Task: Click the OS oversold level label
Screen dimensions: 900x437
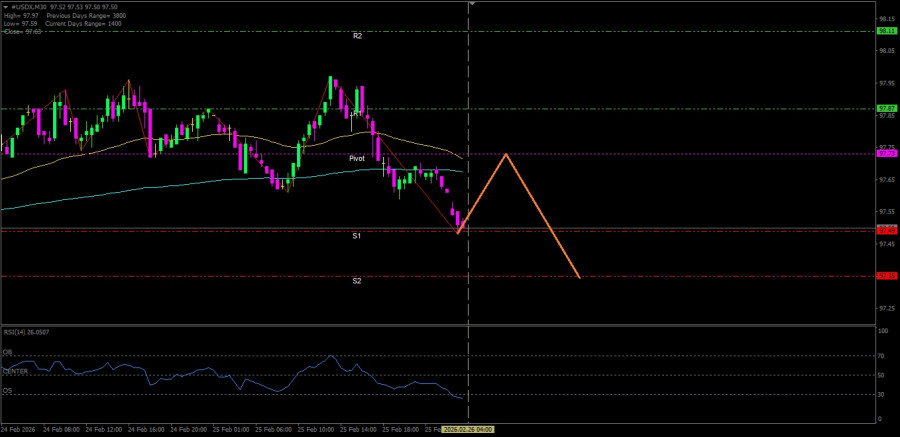Action: (x=7, y=391)
